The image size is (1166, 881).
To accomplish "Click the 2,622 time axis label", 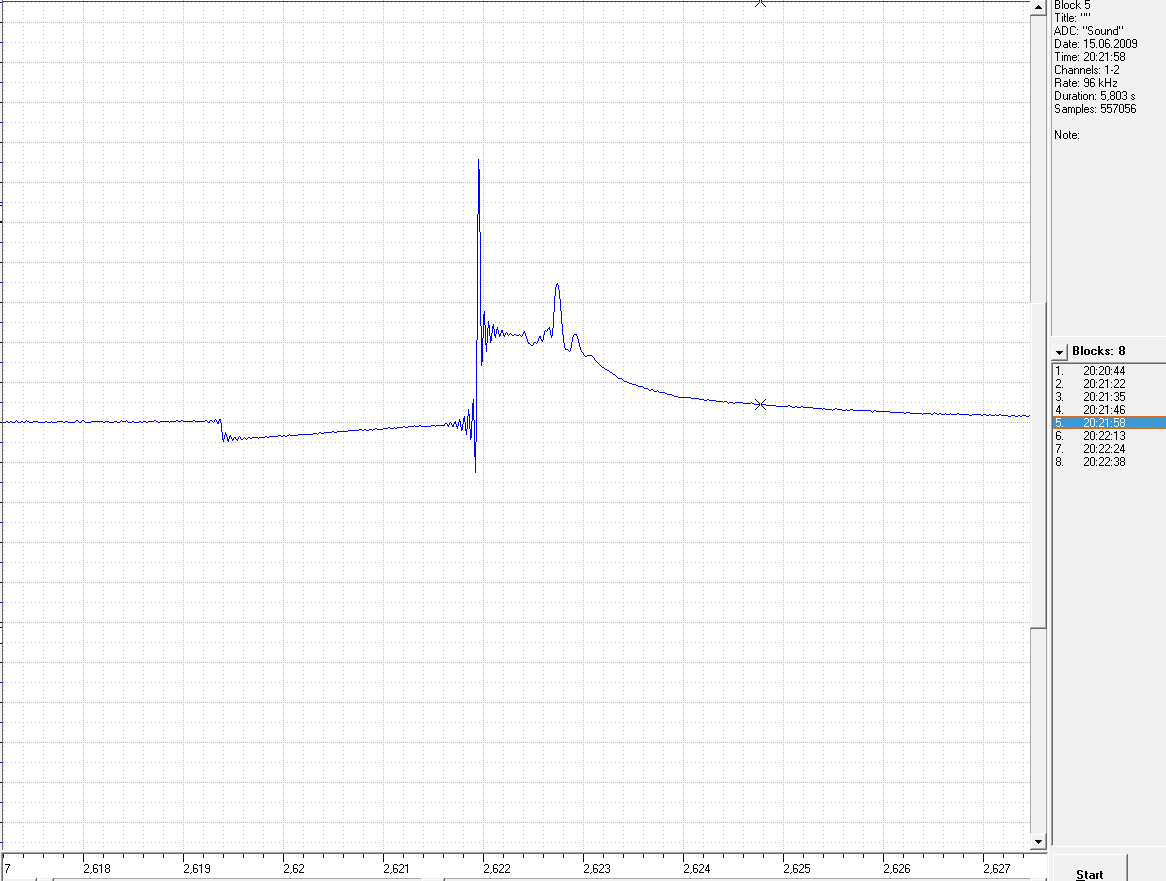I will pos(497,868).
